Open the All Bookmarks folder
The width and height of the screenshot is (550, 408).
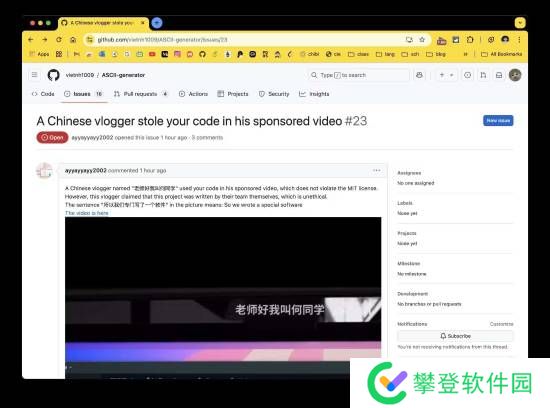pyautogui.click(x=501, y=54)
